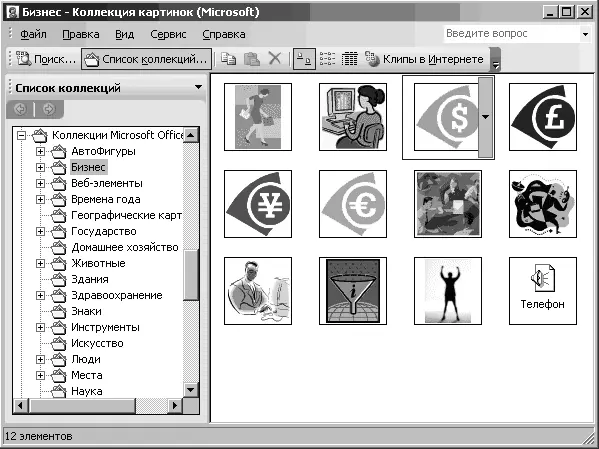Screen dimensions: 599x449
Task: Open the Сервис menu
Action: pyautogui.click(x=168, y=34)
